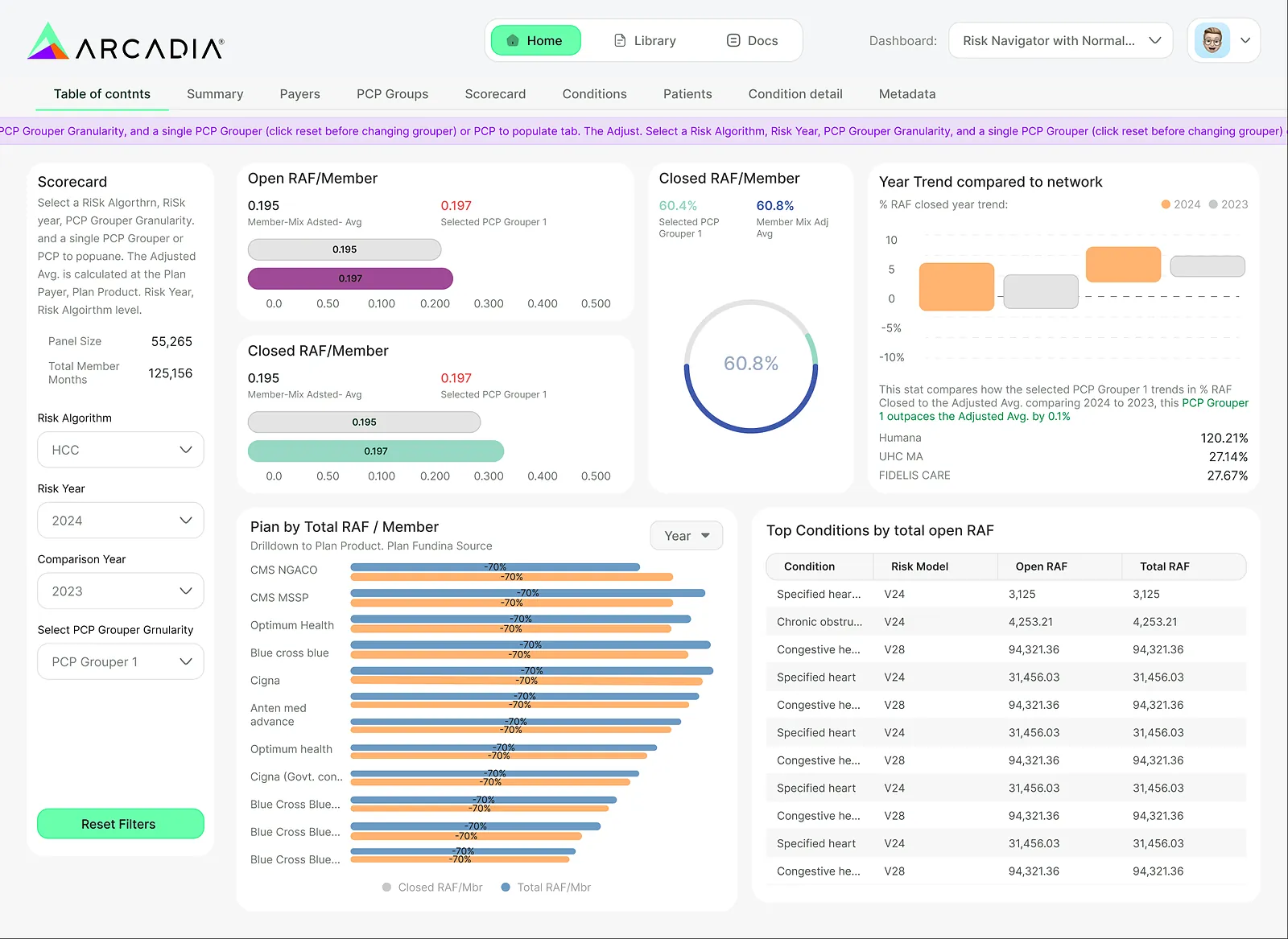Image resolution: width=1288 pixels, height=939 pixels.
Task: Click the Arcadia logo
Action: [126, 41]
